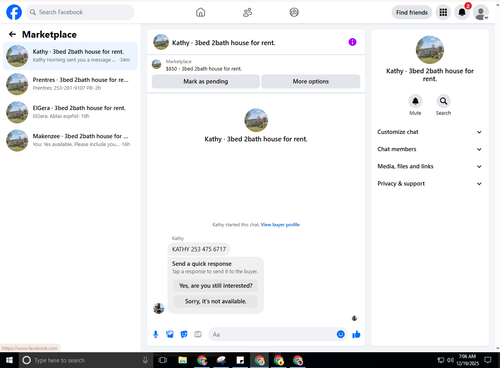Open the apps grid menu
The height and width of the screenshot is (368, 500).
coord(443,12)
